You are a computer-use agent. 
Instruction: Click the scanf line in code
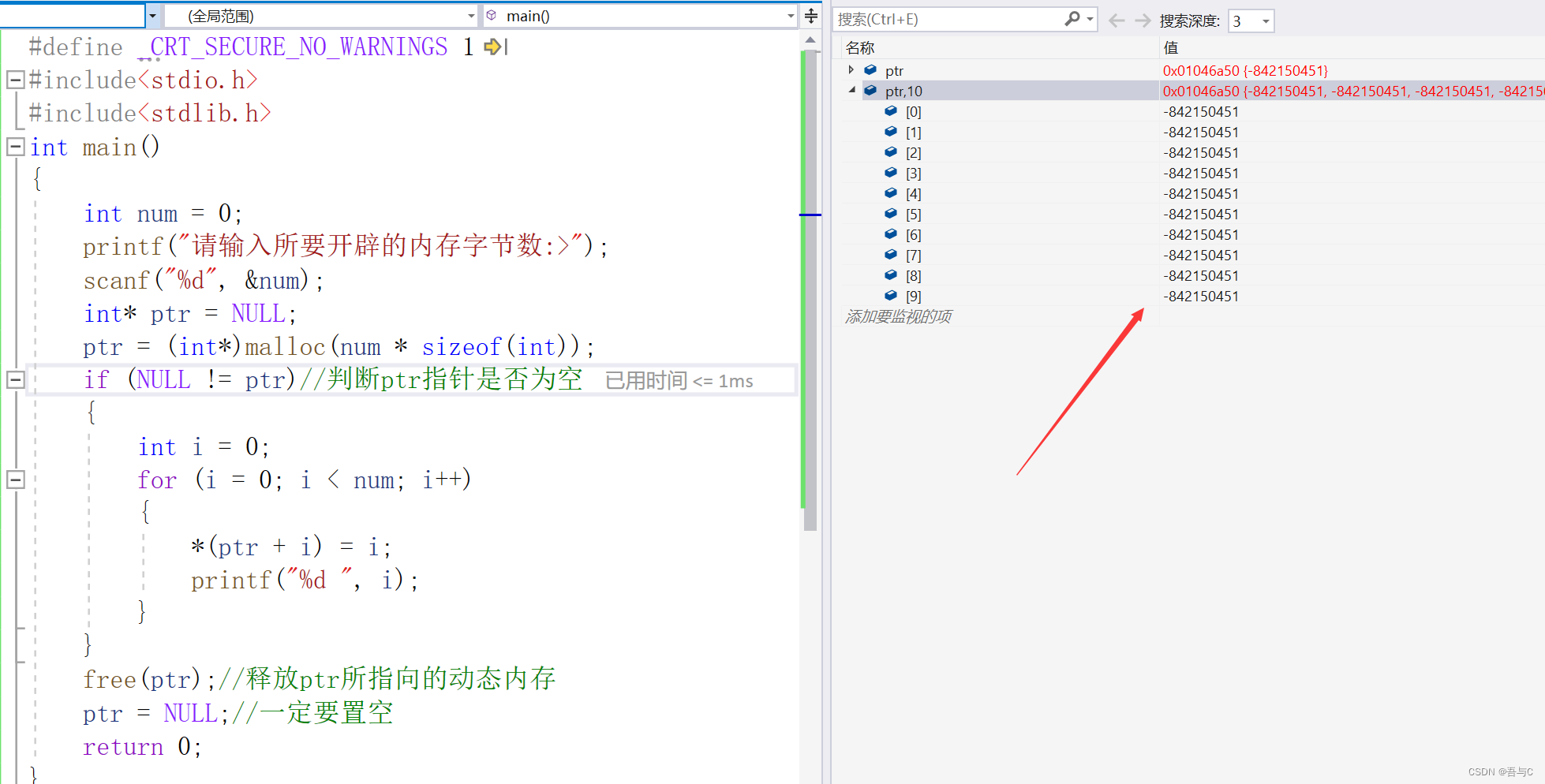203,280
